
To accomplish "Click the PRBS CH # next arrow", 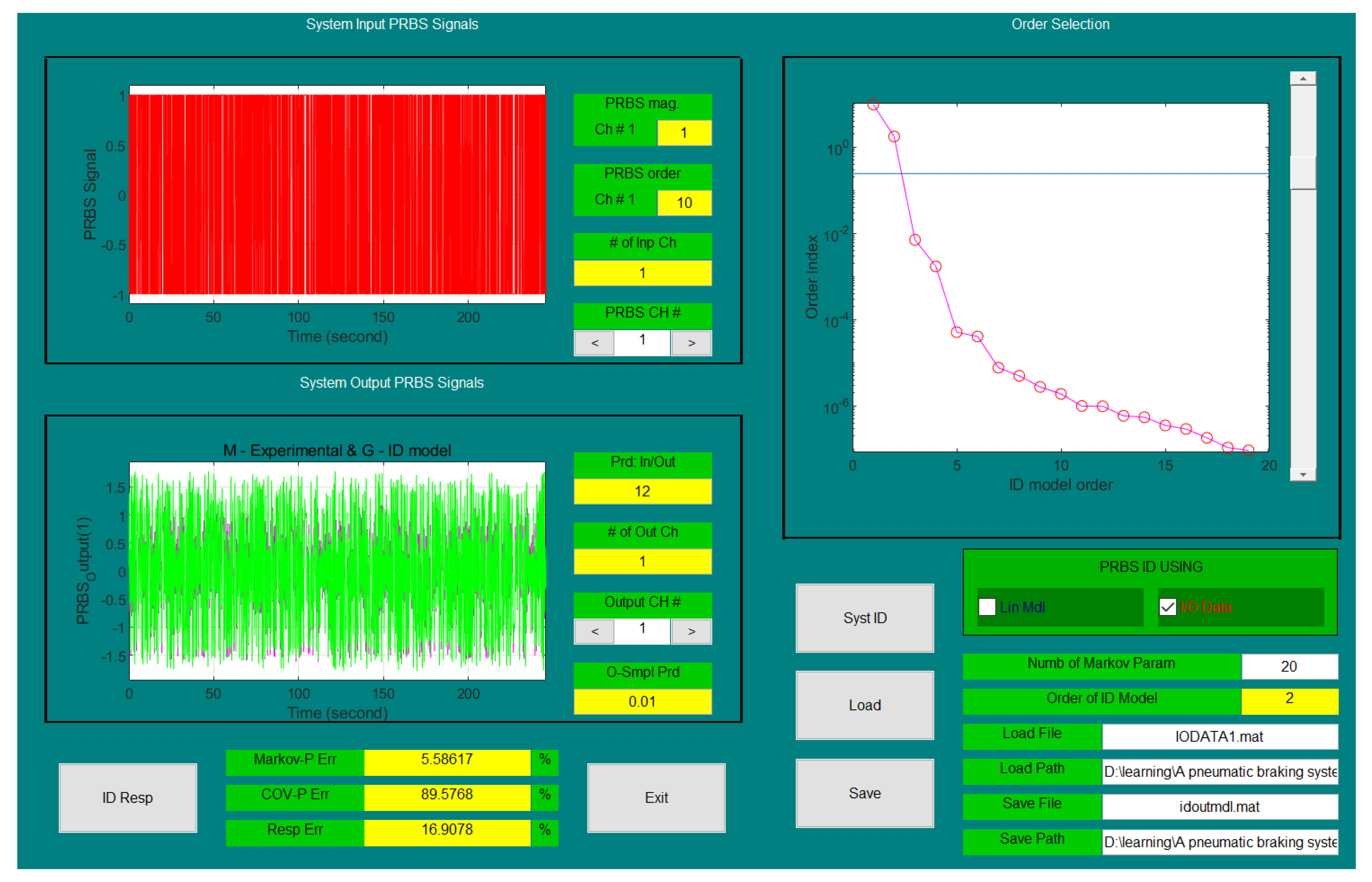I will (x=691, y=343).
